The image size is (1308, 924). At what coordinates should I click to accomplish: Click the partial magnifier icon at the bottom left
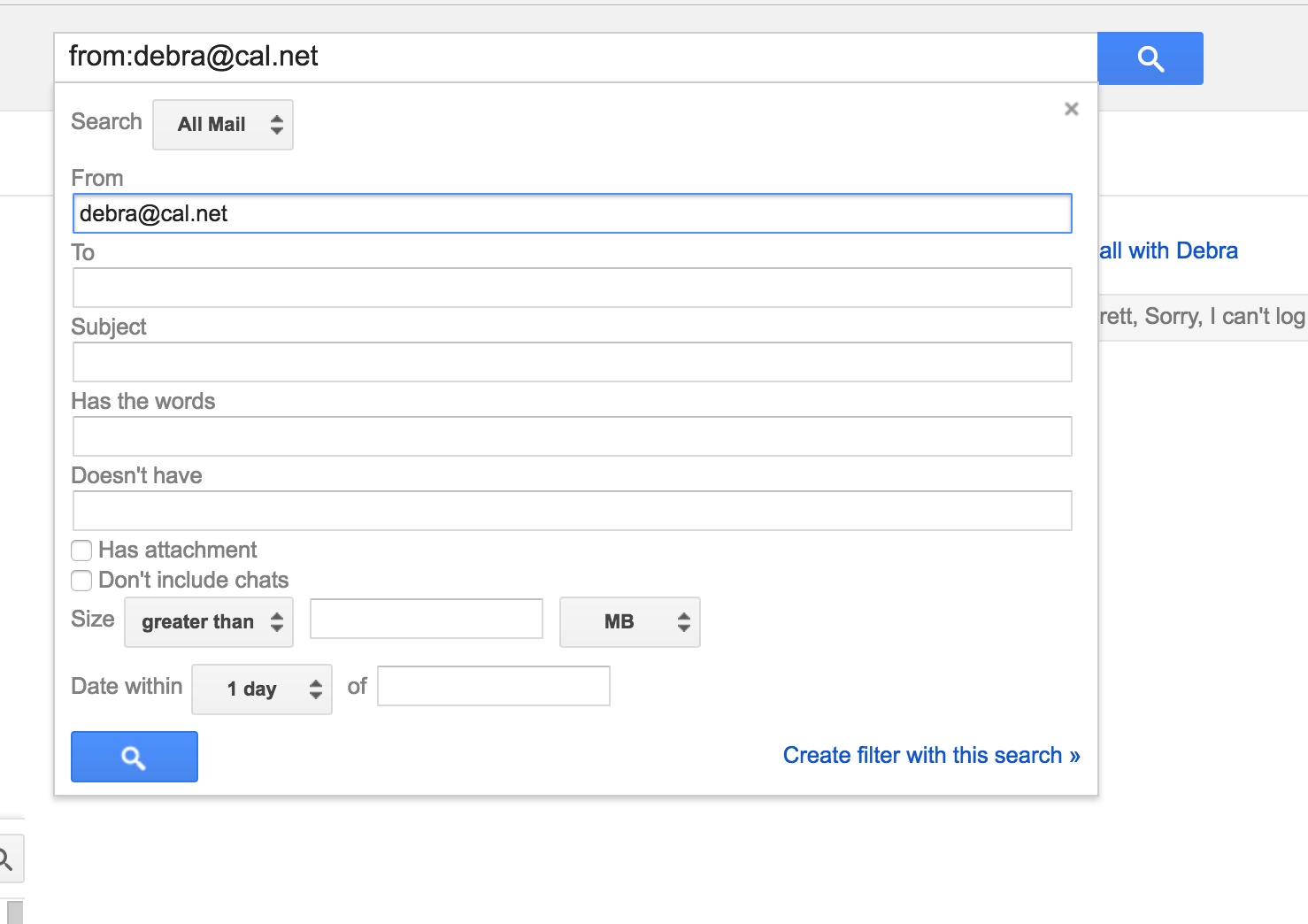point(7,859)
